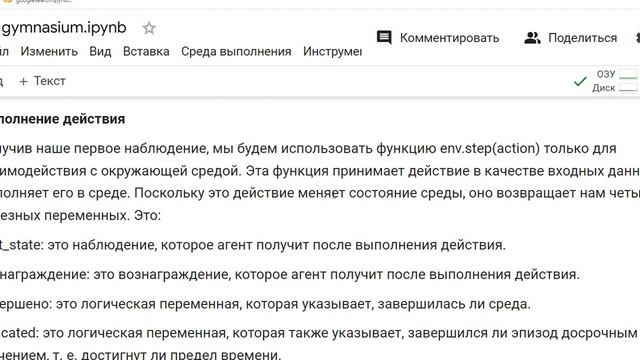Click the text 'Поскольку это действие меняет состояние среды'
Viewport: 640px width, 360px height.
point(299,193)
